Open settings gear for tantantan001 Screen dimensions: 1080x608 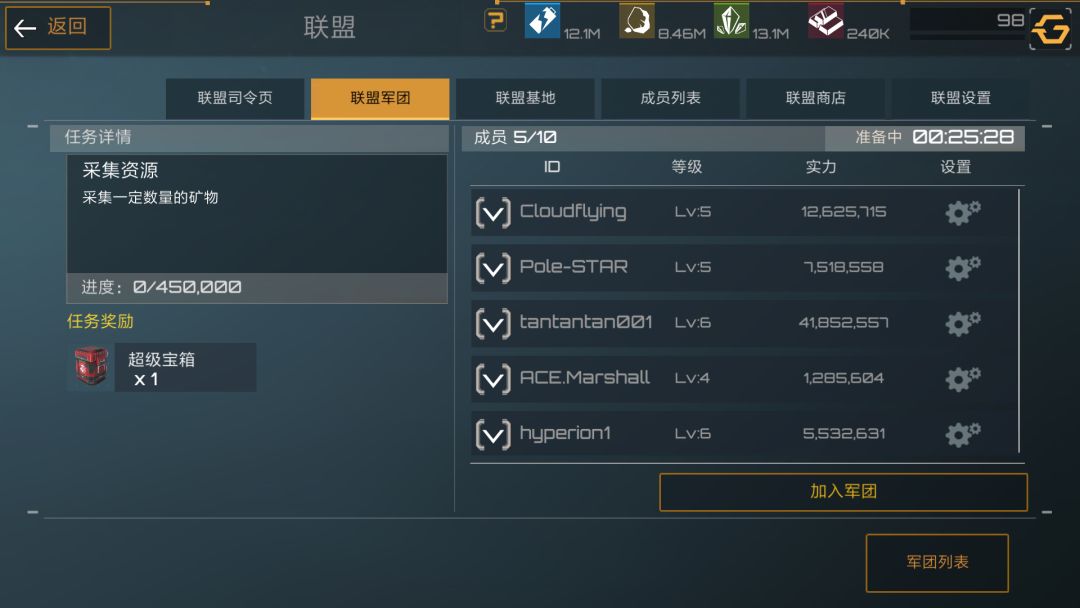point(962,323)
